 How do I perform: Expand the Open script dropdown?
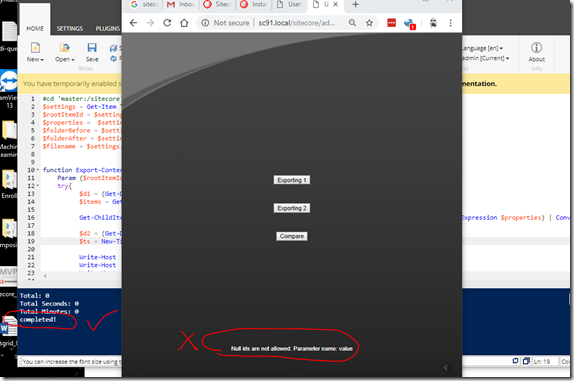[x=65, y=59]
